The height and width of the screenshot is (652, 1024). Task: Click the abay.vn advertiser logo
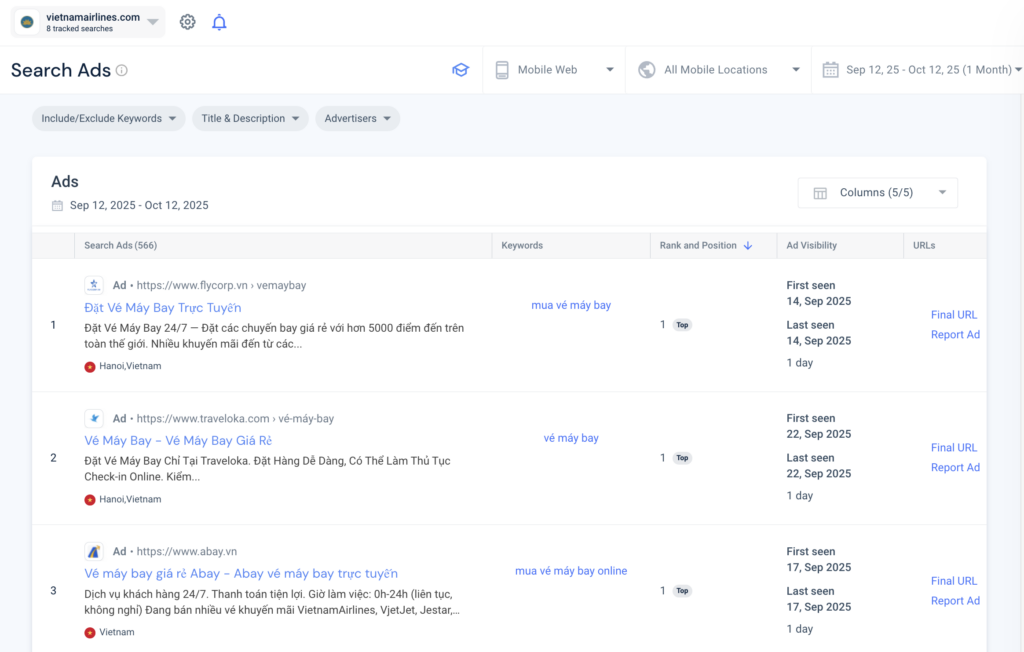[x=94, y=551]
